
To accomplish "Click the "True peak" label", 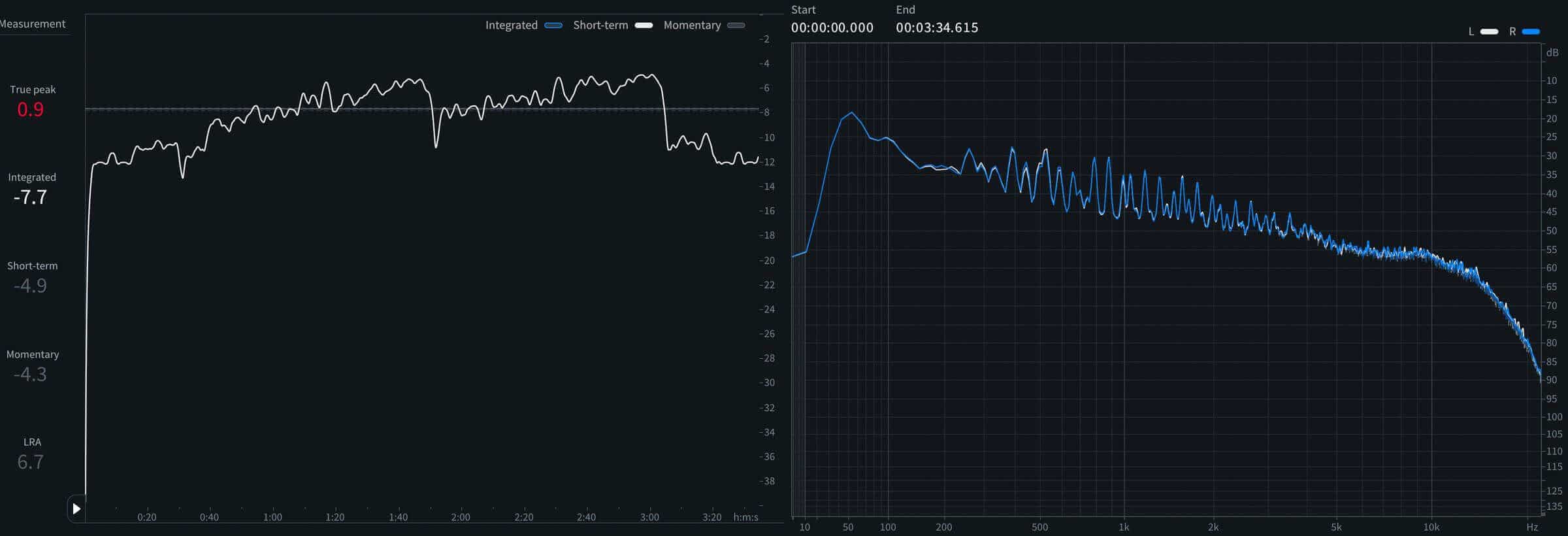I will click(x=33, y=90).
